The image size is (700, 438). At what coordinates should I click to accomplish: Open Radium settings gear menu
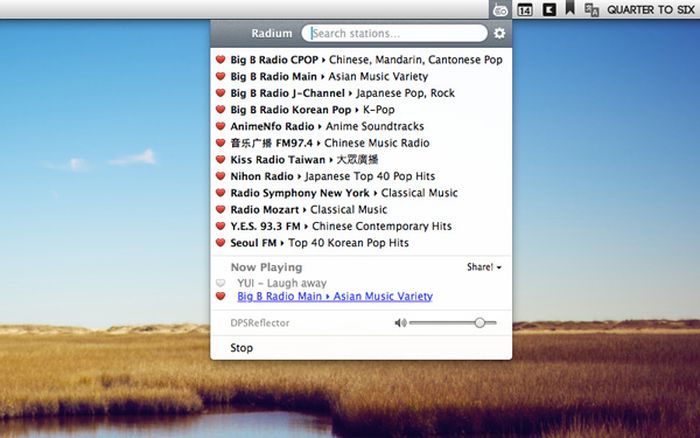[x=499, y=33]
